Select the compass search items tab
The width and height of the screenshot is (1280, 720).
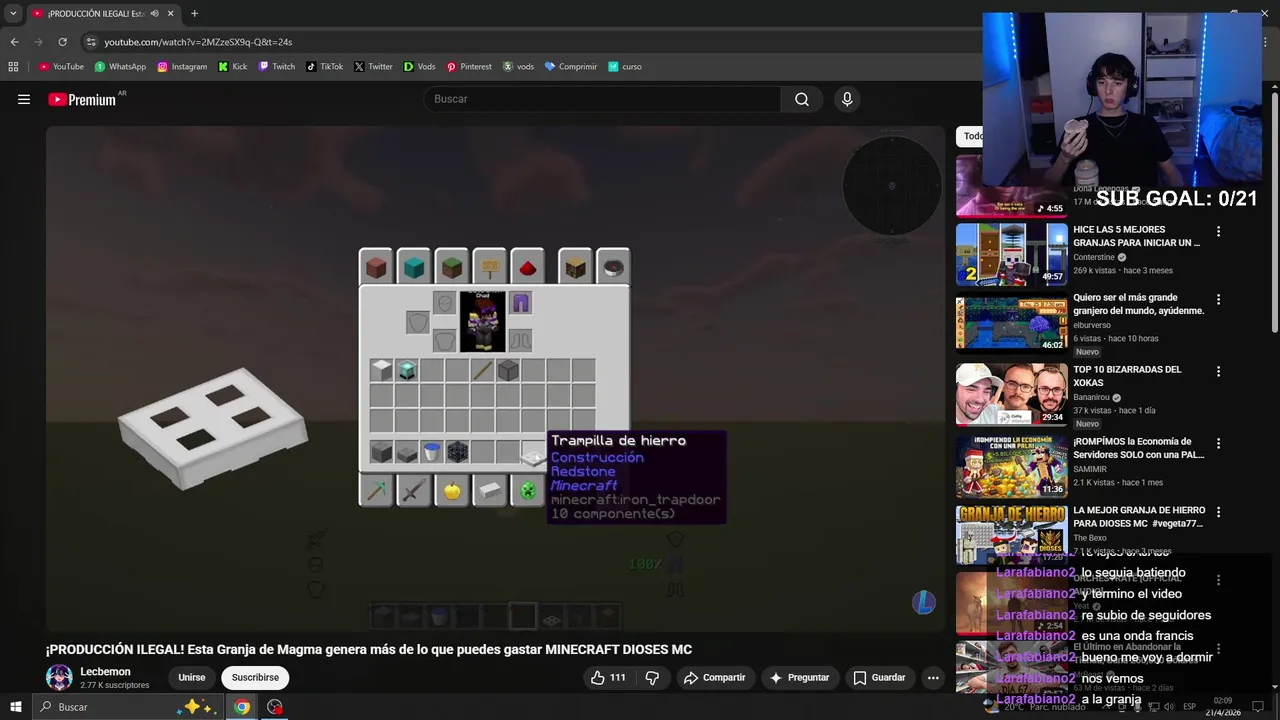pyautogui.click(x=613, y=267)
